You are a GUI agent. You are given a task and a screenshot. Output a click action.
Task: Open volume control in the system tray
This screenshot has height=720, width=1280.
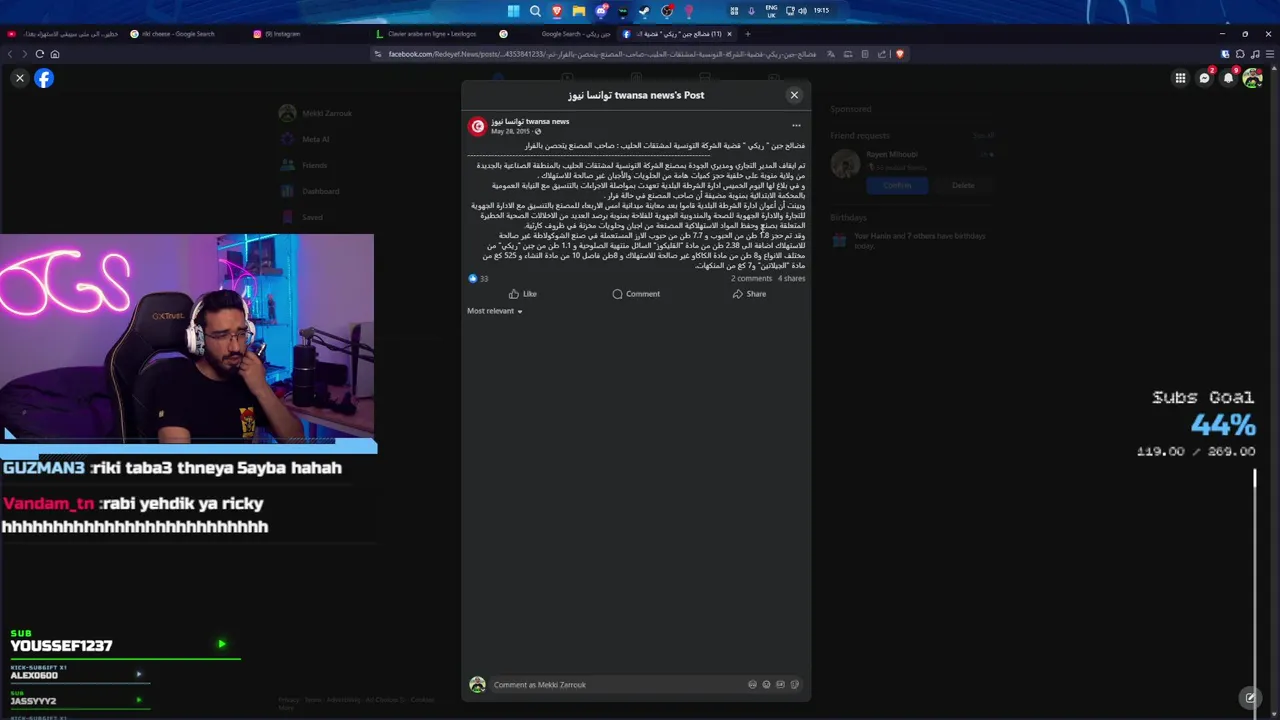pos(802,11)
